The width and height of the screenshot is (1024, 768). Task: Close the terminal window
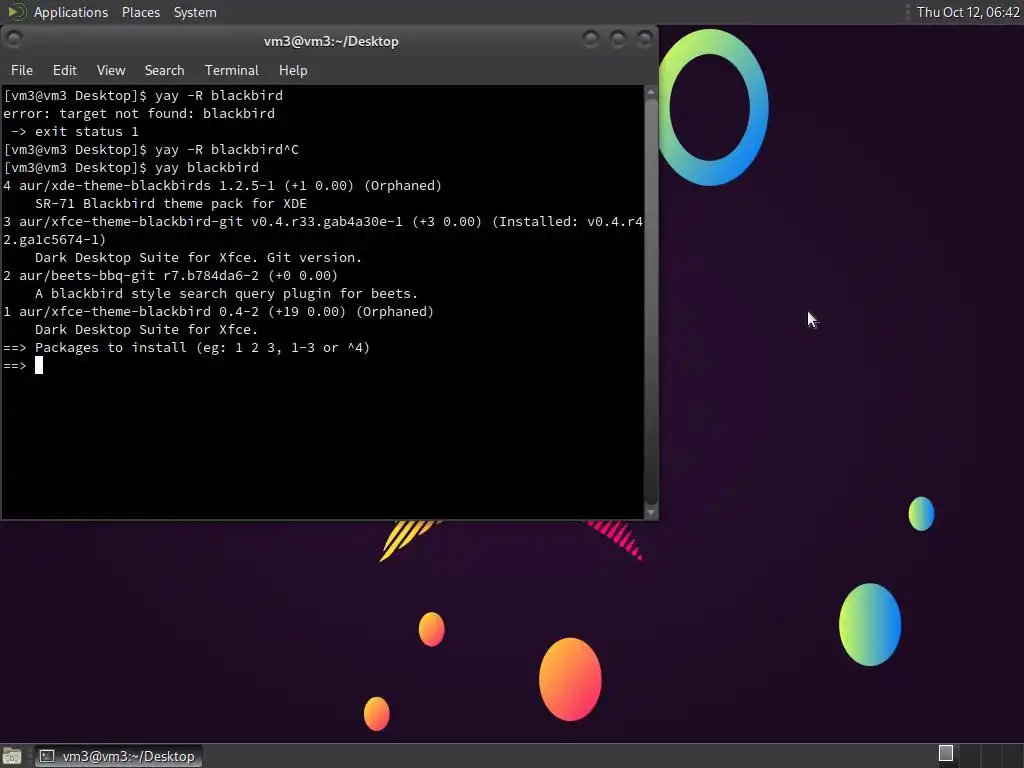point(645,40)
